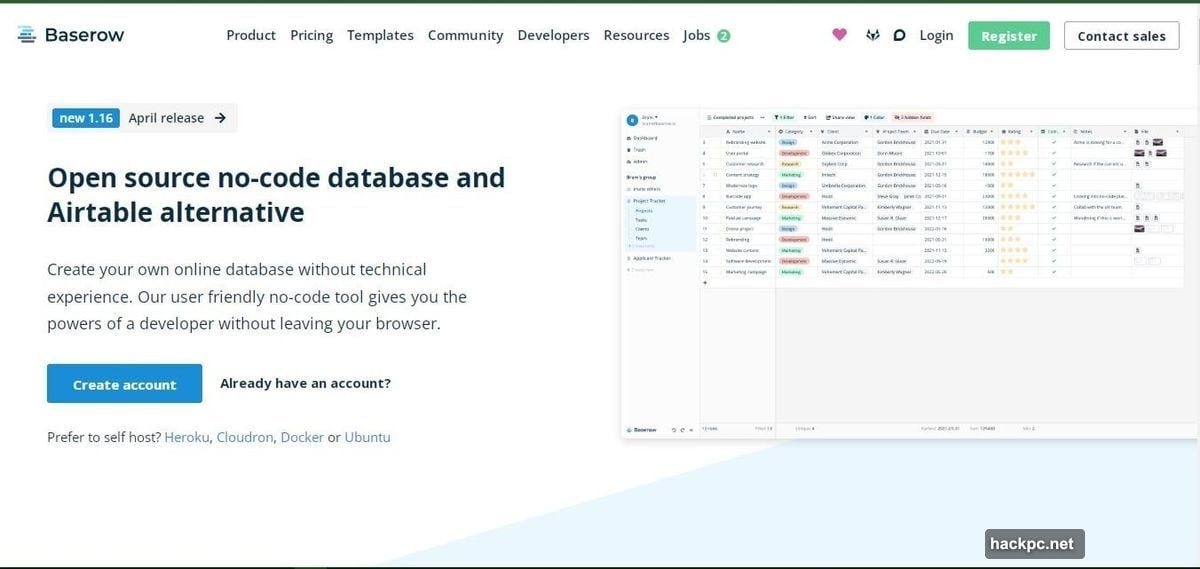Expand the Community menu
Image resolution: width=1200 pixels, height=569 pixels.
click(465, 35)
